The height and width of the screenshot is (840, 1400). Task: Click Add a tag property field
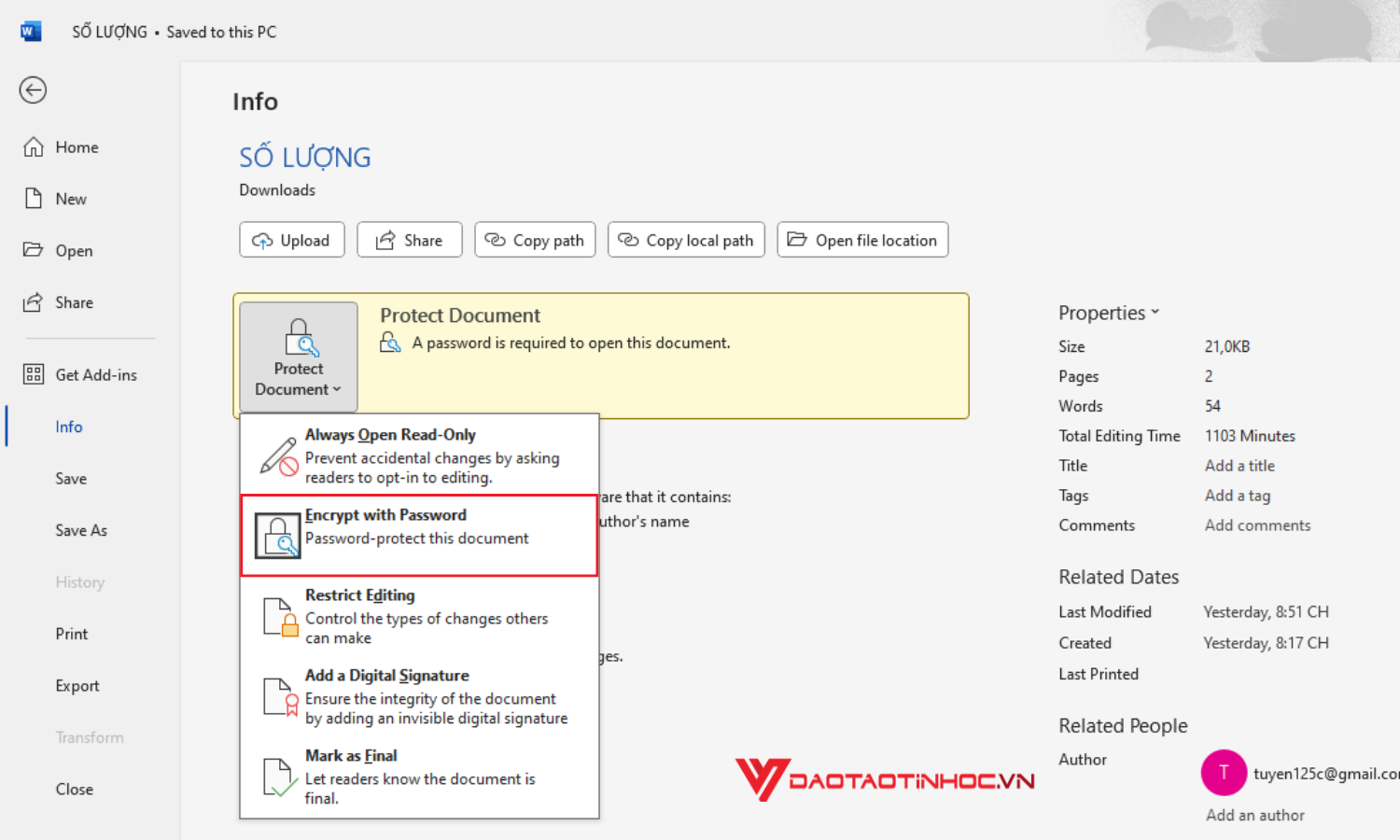click(x=1237, y=496)
